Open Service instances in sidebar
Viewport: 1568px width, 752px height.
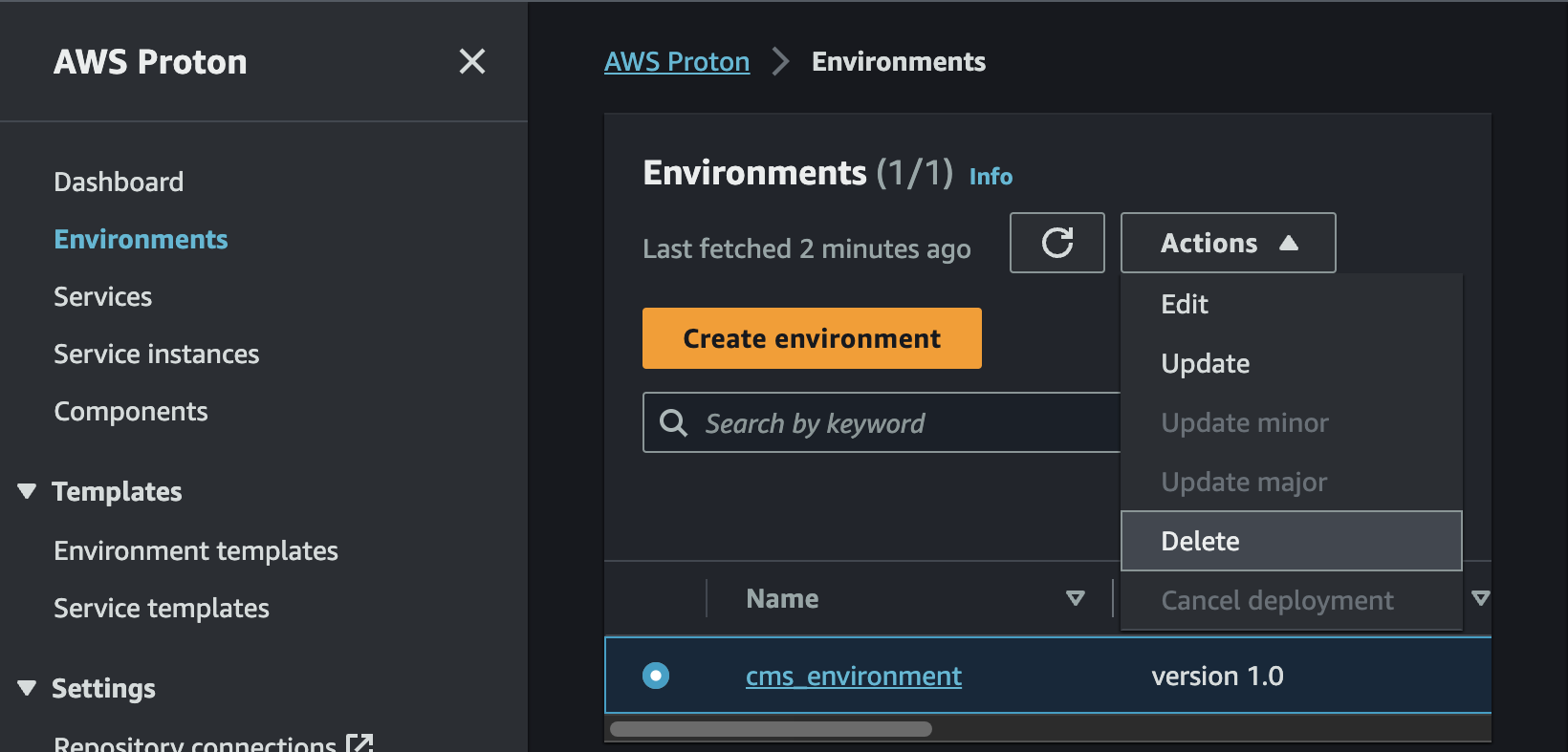156,354
